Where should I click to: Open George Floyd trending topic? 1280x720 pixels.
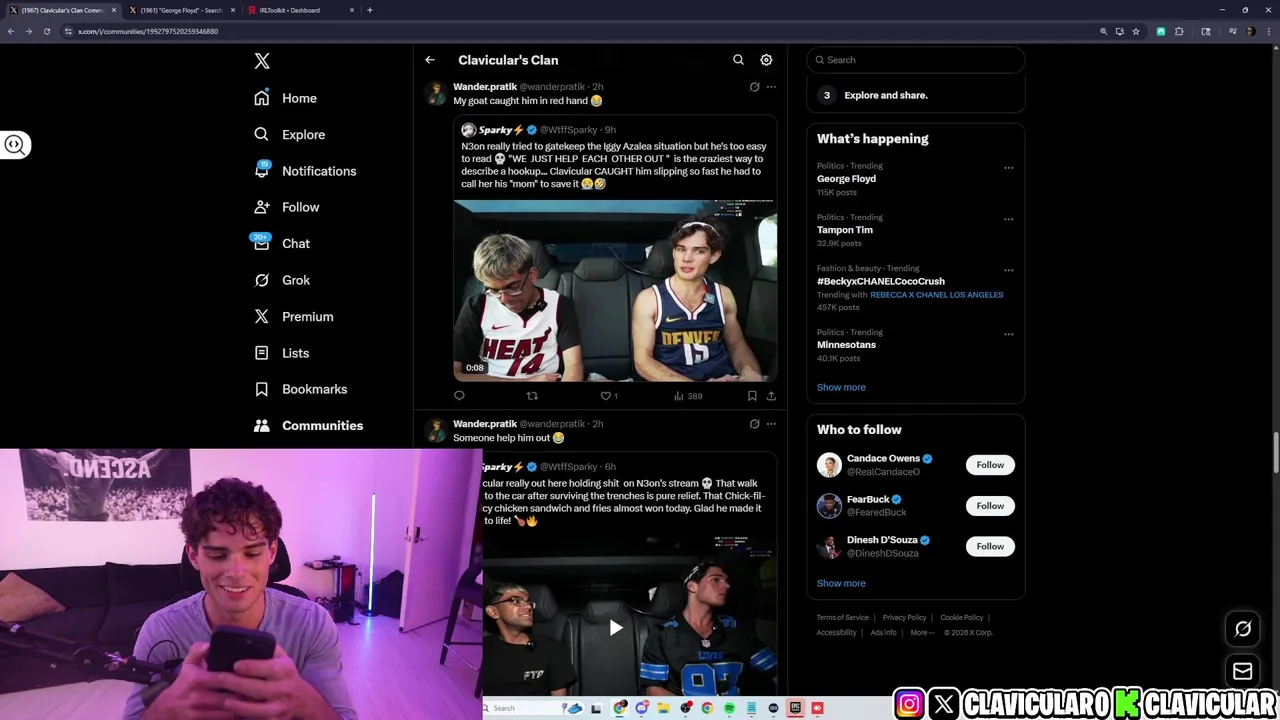[x=846, y=179]
